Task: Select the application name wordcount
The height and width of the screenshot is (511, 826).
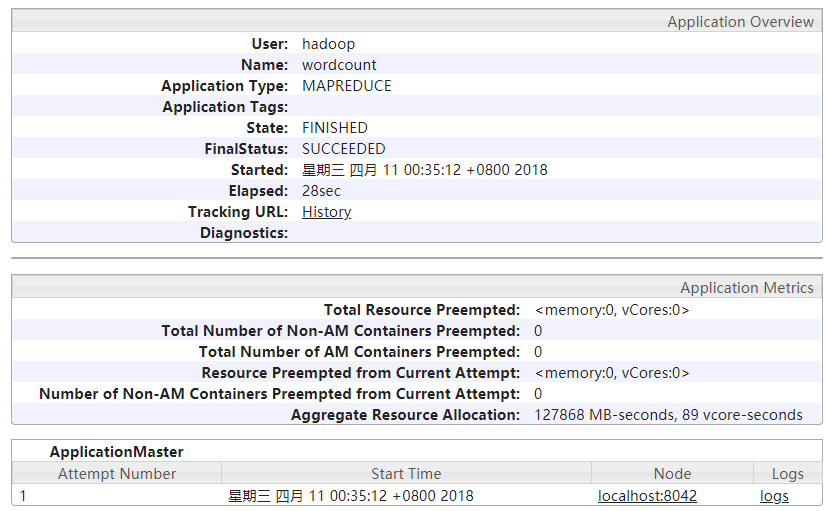Action: [339, 65]
